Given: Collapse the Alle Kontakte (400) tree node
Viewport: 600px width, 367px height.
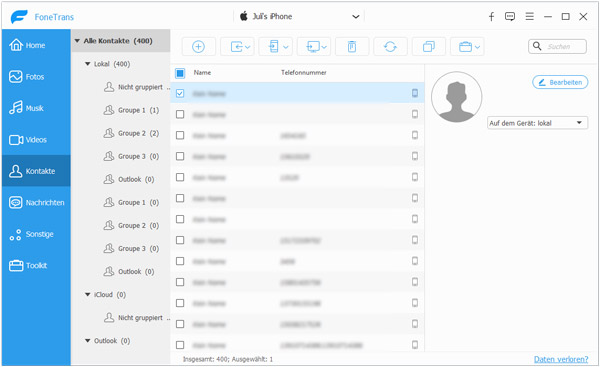Looking at the screenshot, I should click(77, 41).
